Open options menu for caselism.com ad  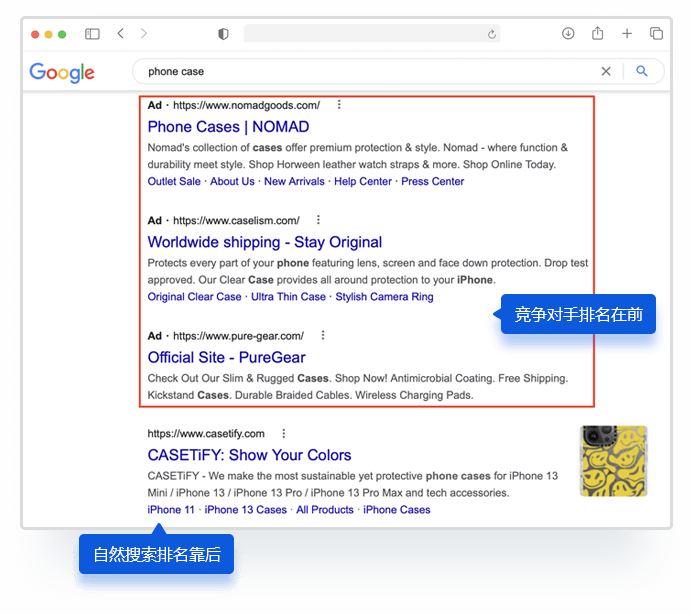coord(318,220)
